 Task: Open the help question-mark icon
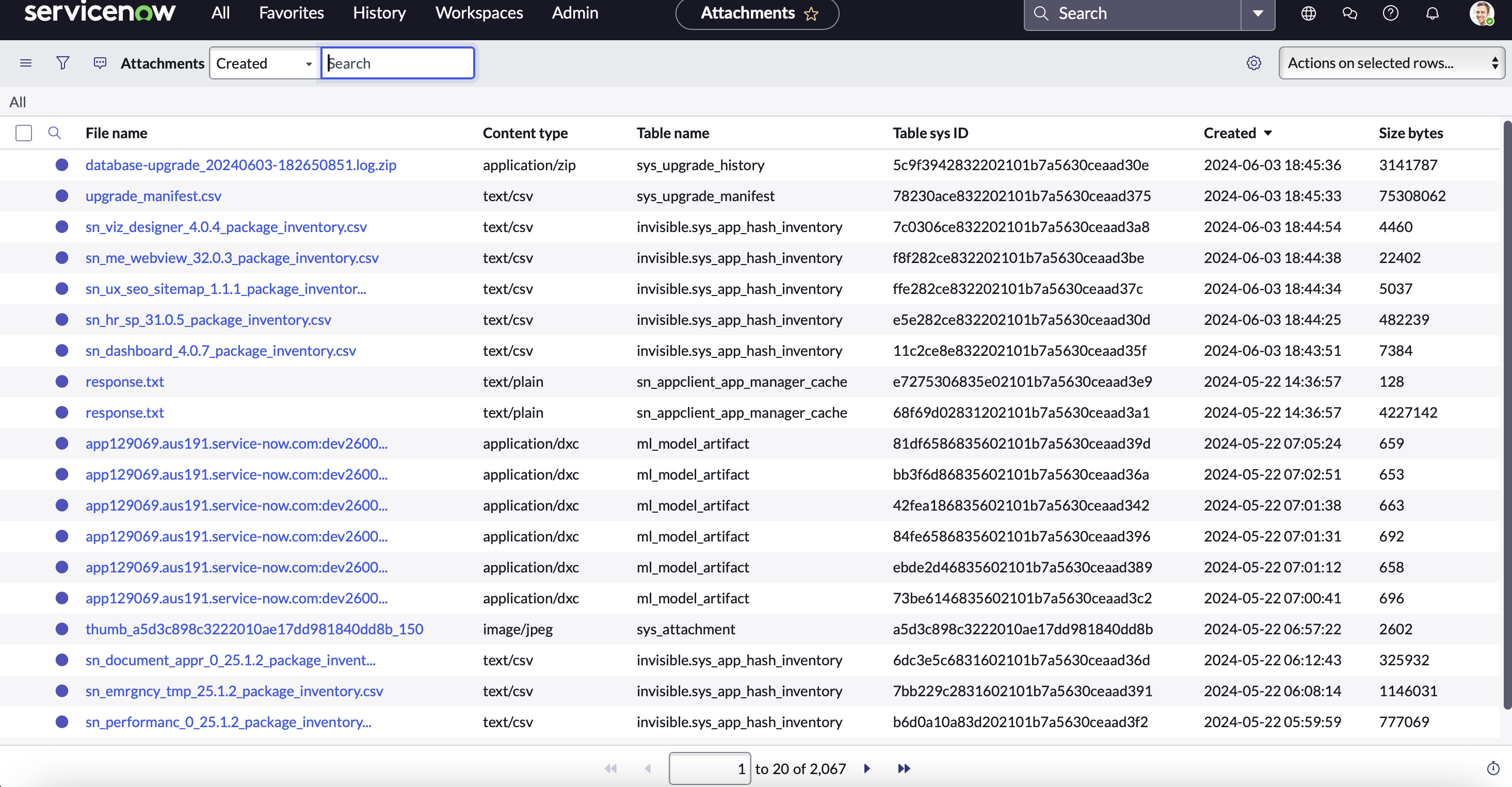[1391, 13]
